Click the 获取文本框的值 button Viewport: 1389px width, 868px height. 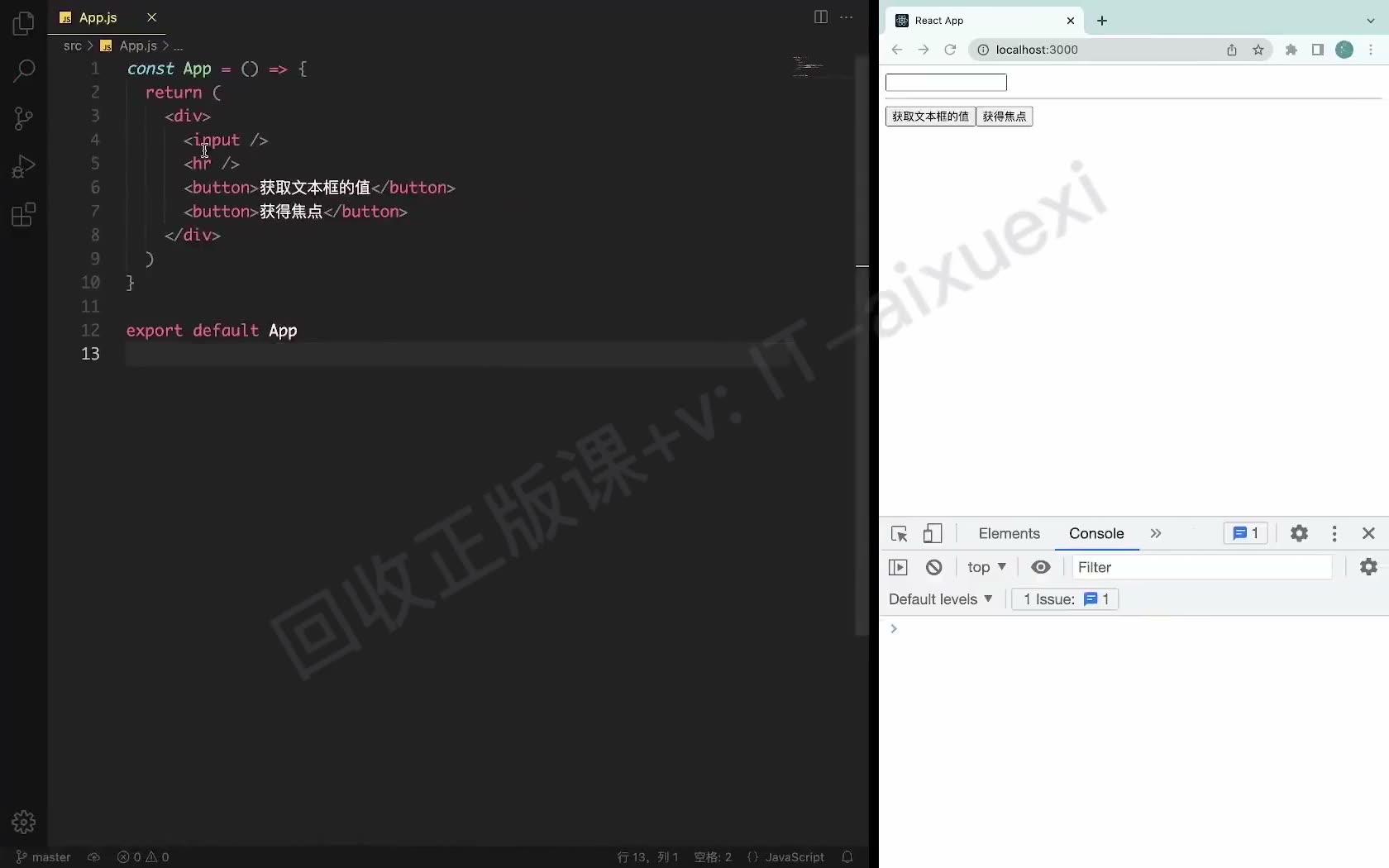[930, 117]
